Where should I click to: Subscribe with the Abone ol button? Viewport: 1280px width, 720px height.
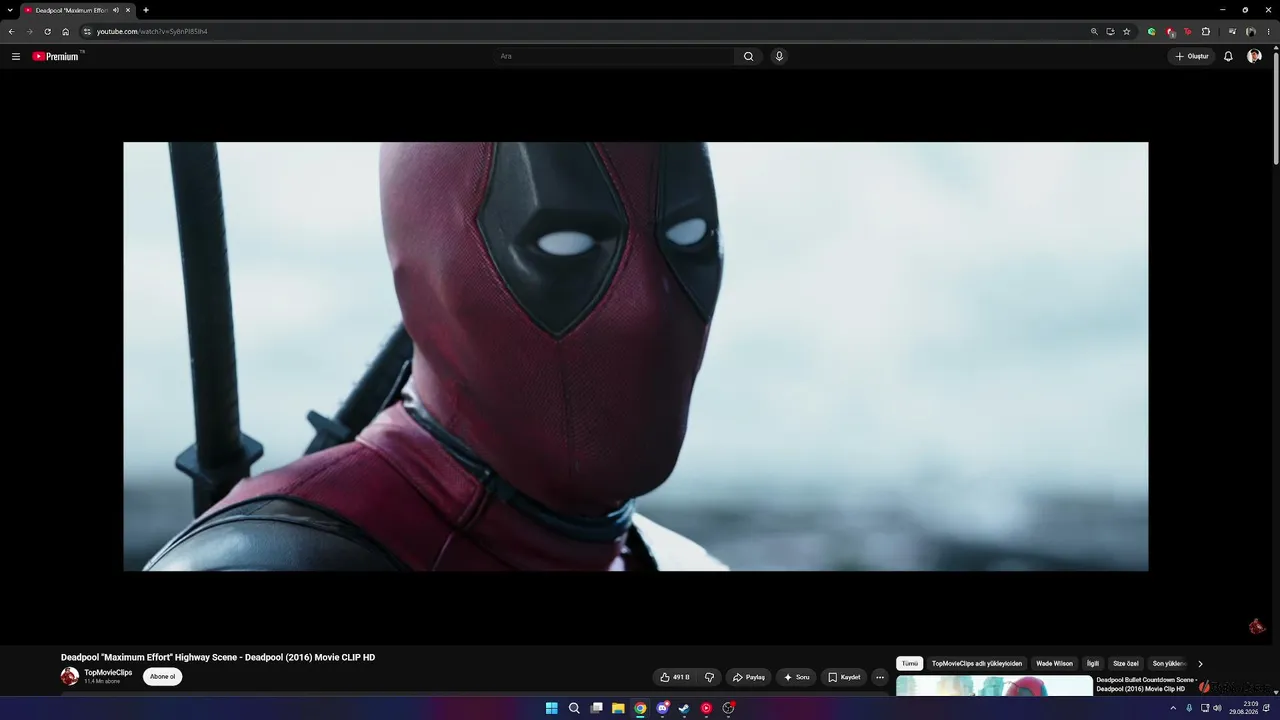[162, 677]
